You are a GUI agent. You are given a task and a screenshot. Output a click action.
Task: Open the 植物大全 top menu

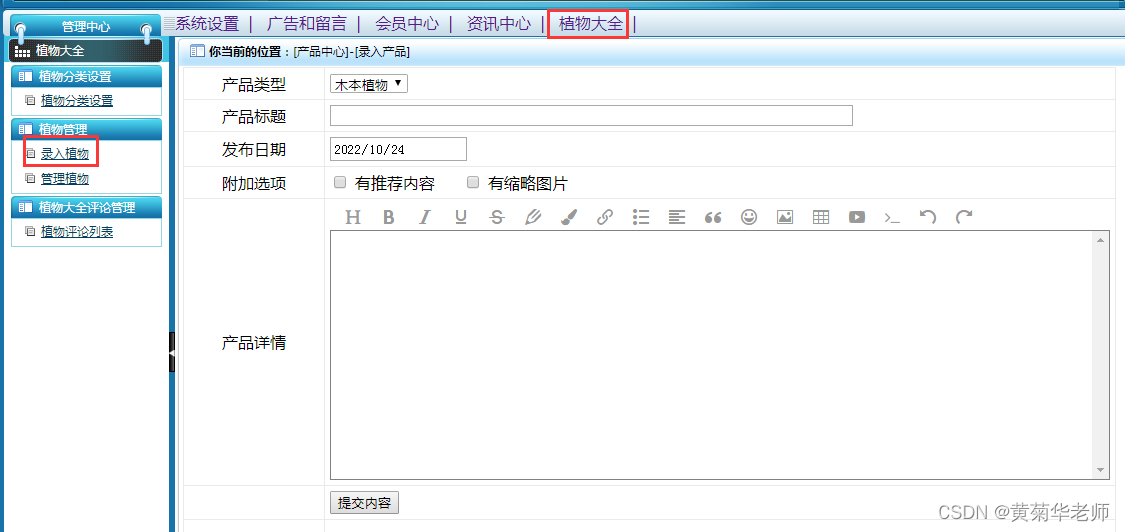click(591, 24)
